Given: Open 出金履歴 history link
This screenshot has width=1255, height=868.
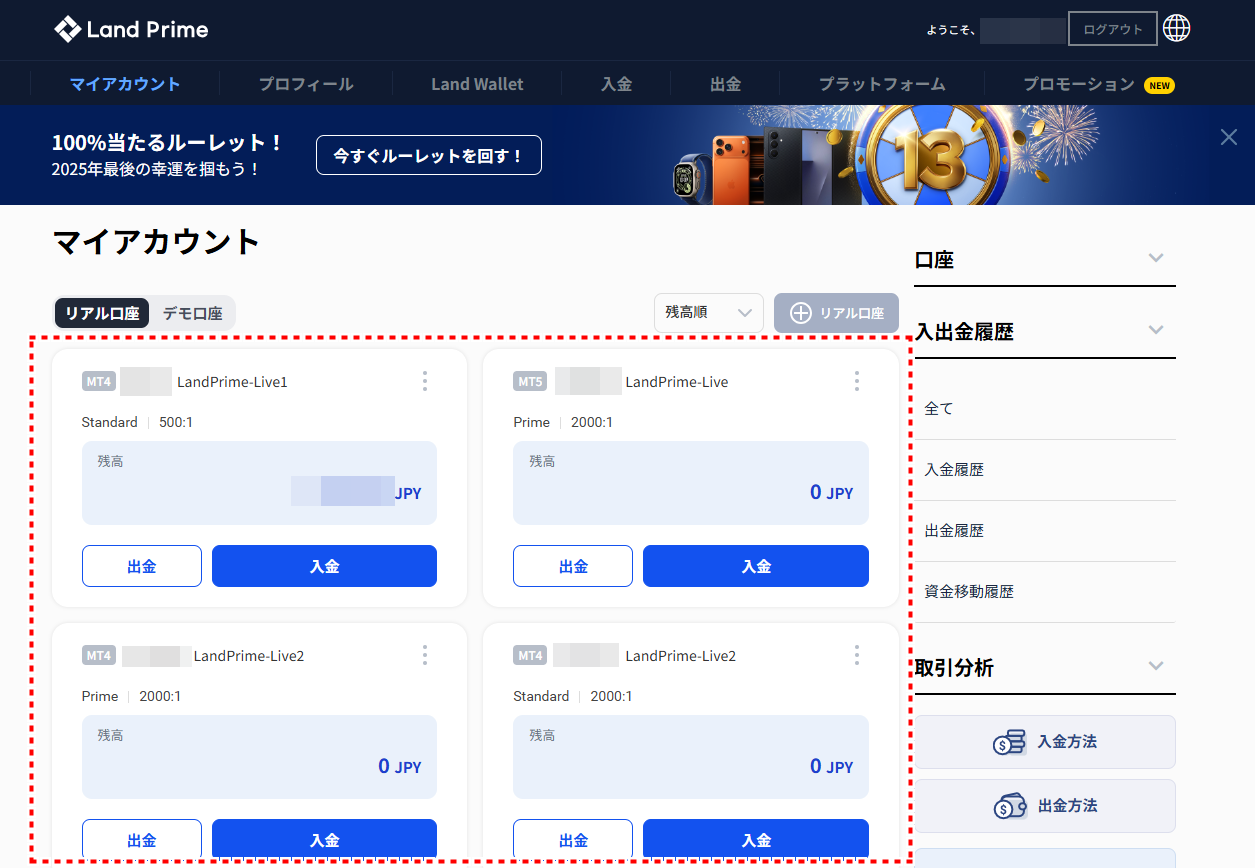Looking at the screenshot, I should click(x=954, y=530).
